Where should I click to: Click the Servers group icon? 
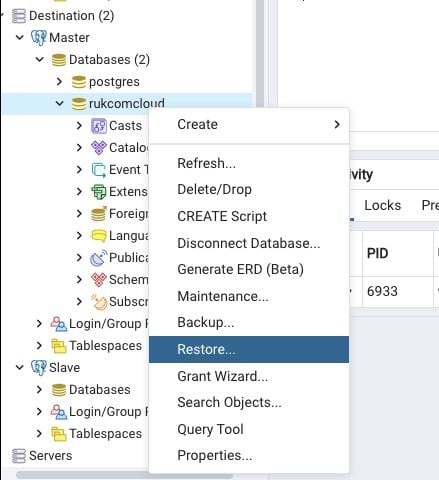[19, 456]
